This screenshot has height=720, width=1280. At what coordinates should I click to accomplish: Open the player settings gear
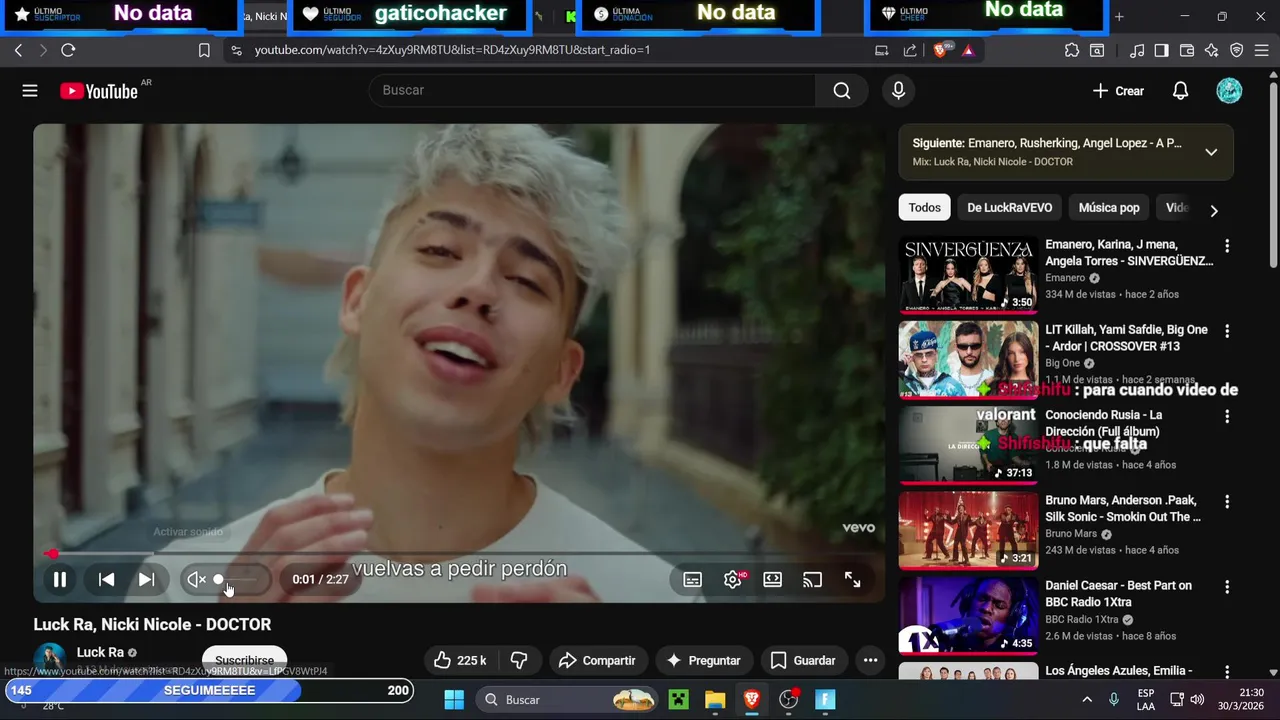point(733,579)
